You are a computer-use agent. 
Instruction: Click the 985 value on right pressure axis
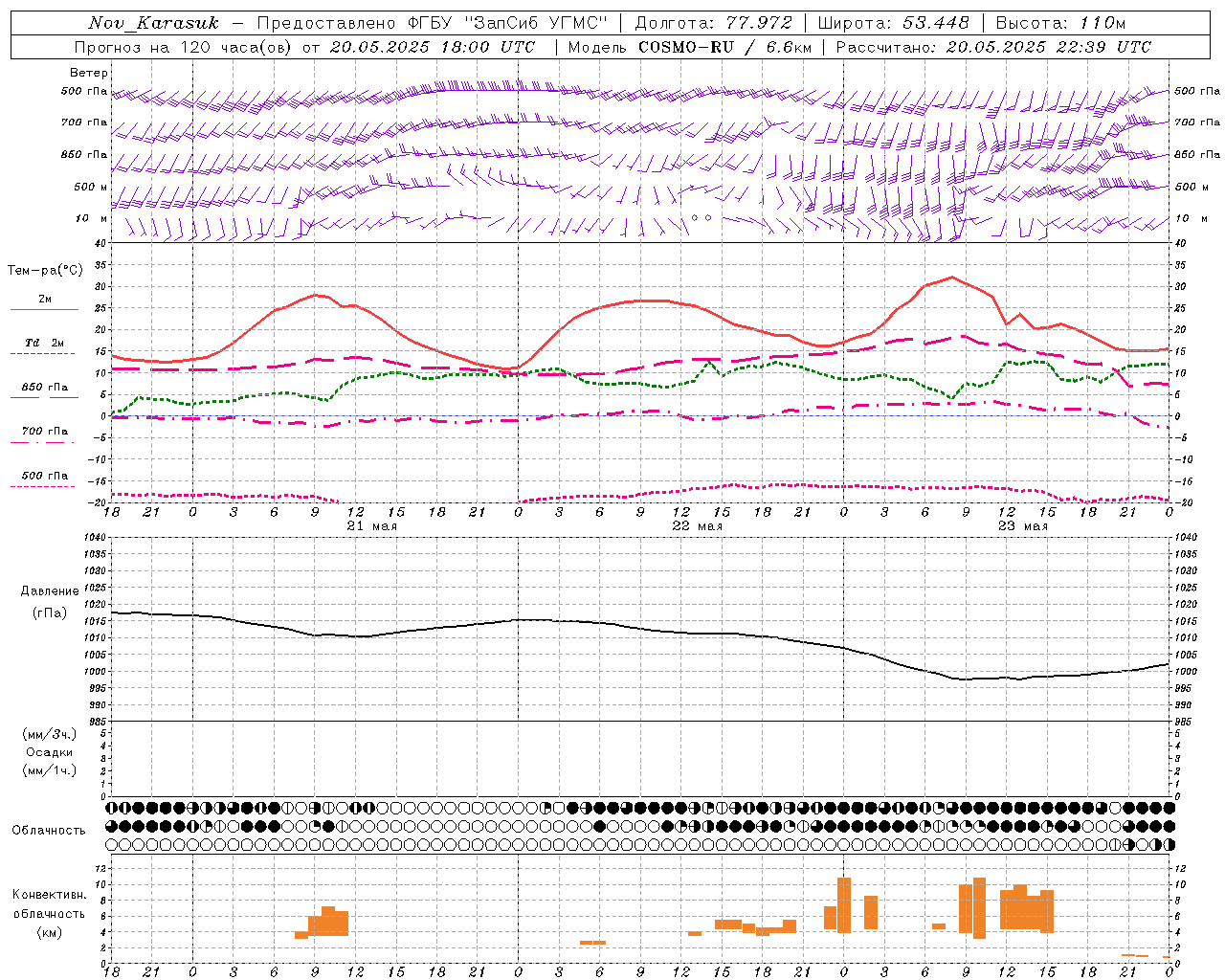(1184, 721)
